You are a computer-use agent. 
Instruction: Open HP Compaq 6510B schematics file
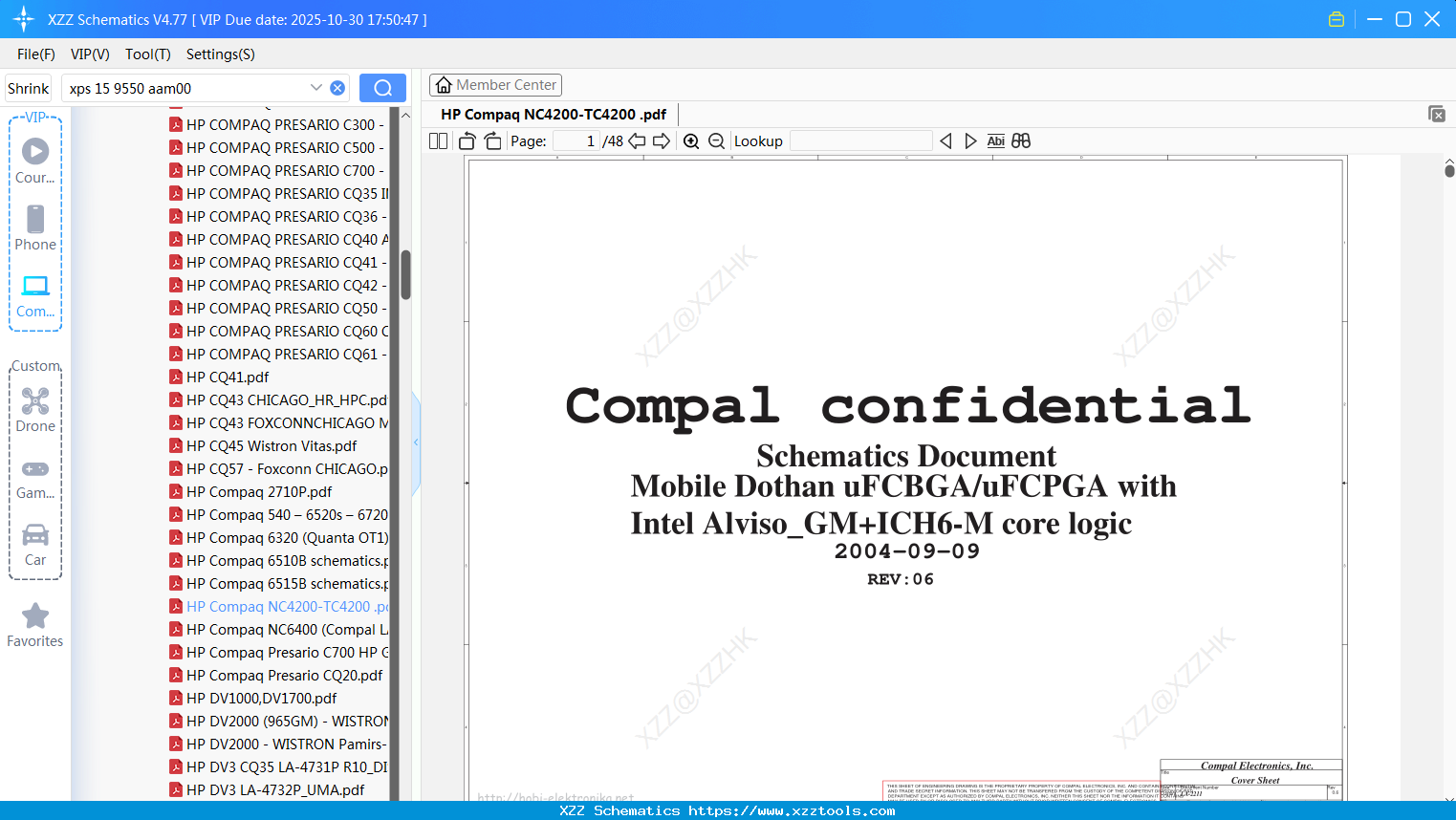click(278, 560)
